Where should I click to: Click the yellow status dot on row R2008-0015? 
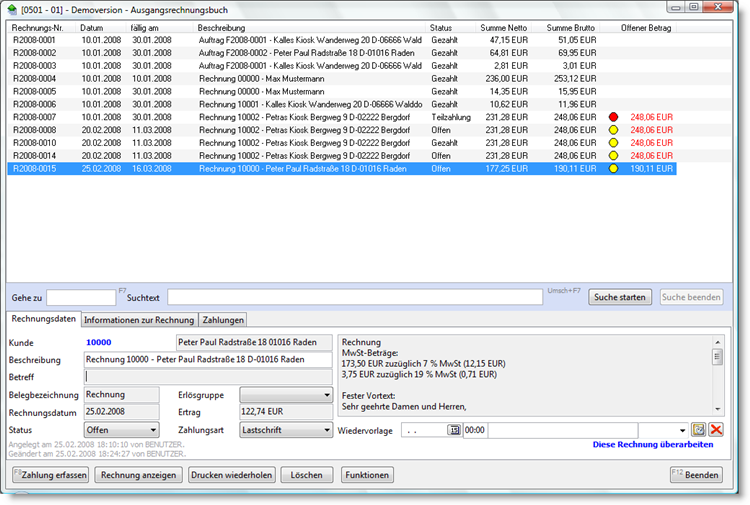pyautogui.click(x=613, y=169)
